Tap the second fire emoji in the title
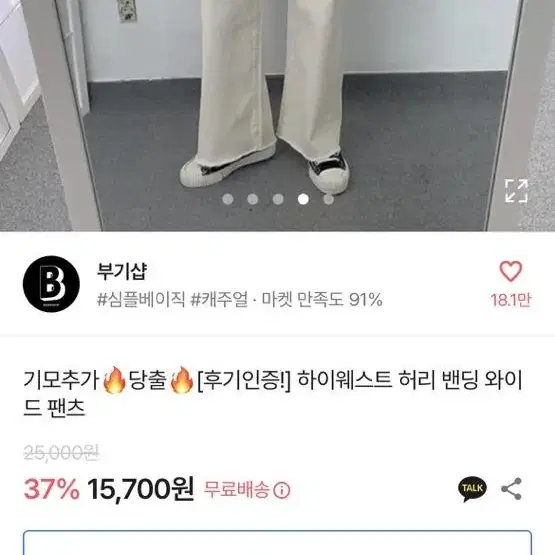 182,380
